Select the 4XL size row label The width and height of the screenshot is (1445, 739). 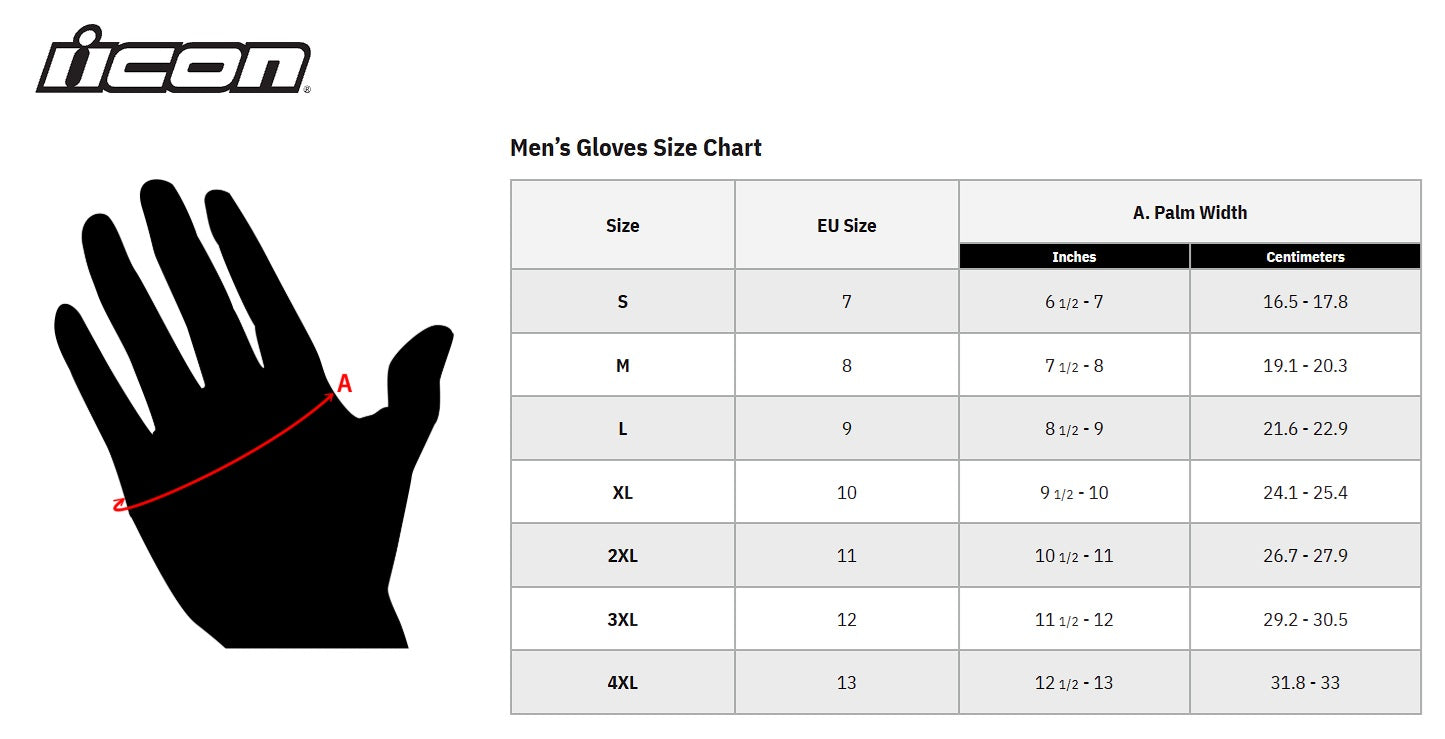click(x=622, y=683)
